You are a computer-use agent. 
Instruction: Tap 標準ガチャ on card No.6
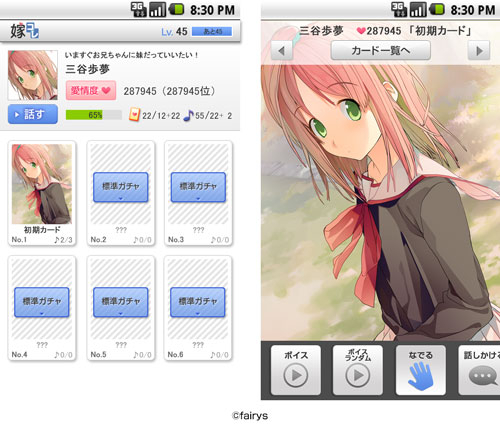click(x=198, y=302)
